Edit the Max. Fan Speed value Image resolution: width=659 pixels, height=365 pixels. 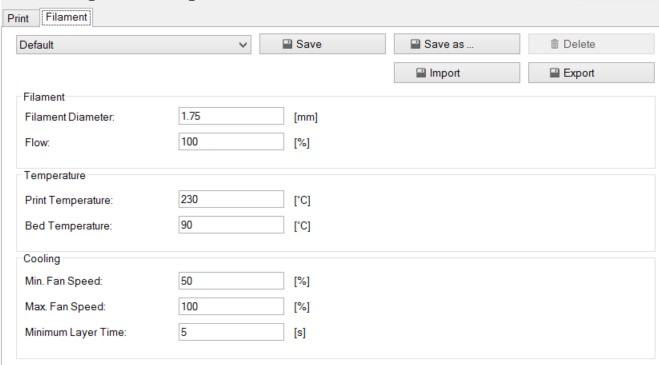point(231,307)
